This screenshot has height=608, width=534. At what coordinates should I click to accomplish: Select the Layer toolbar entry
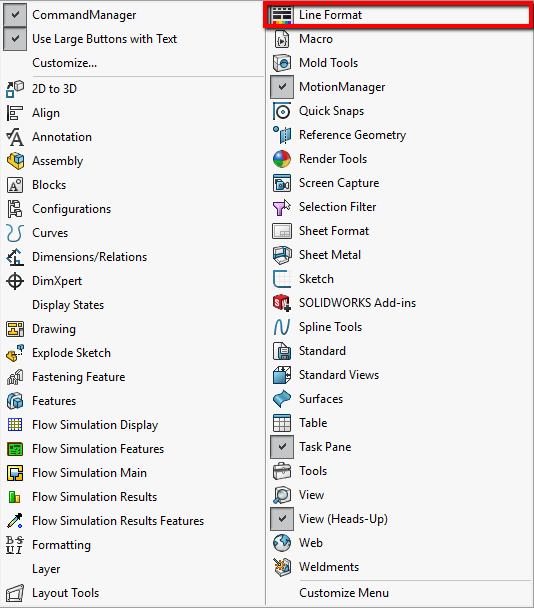46,569
